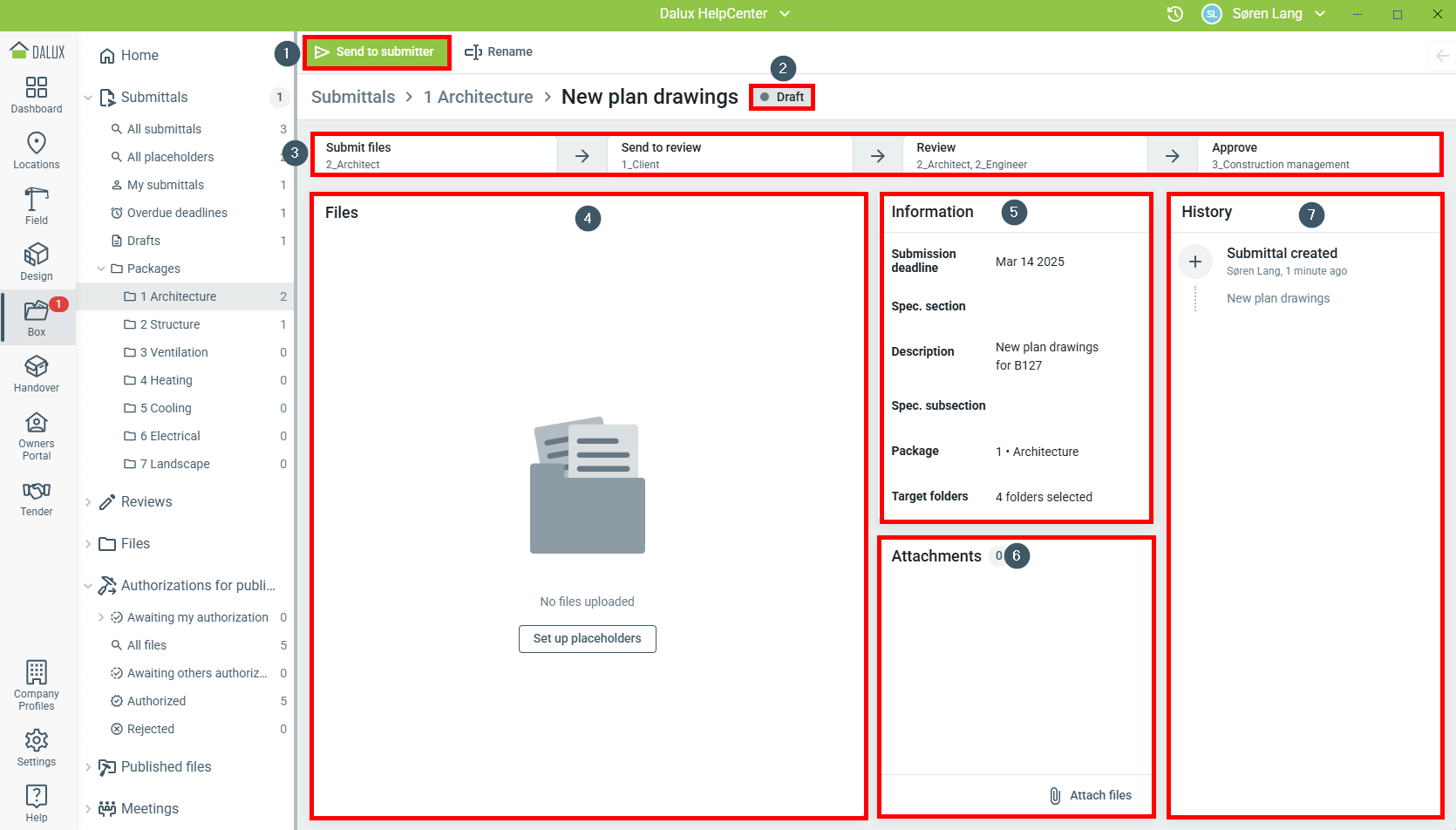Click the history clock icon in title bar

click(1174, 14)
